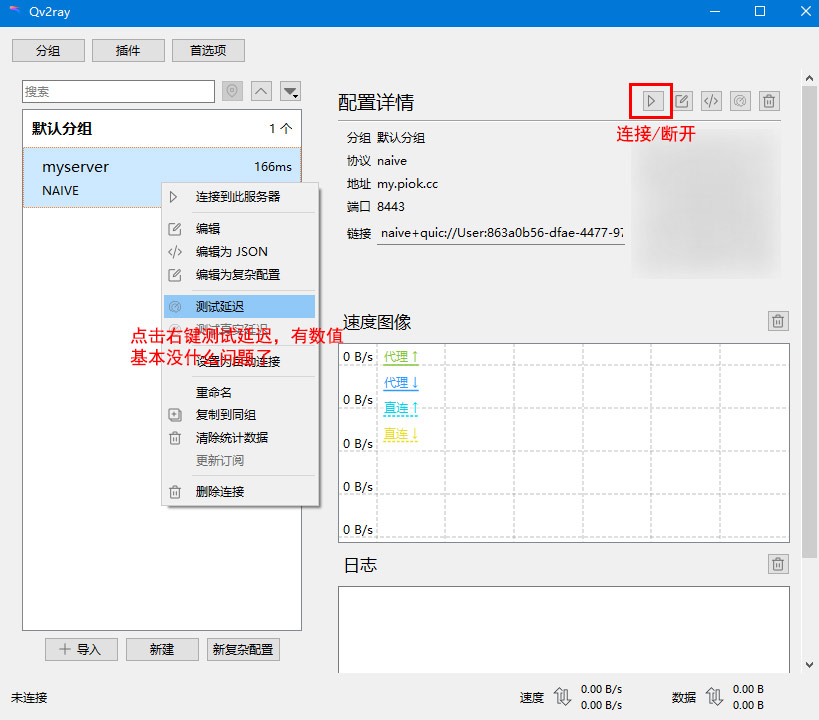The width and height of the screenshot is (819, 720).
Task: Select '连接到此服务器' in the context menu
Action: (x=240, y=196)
